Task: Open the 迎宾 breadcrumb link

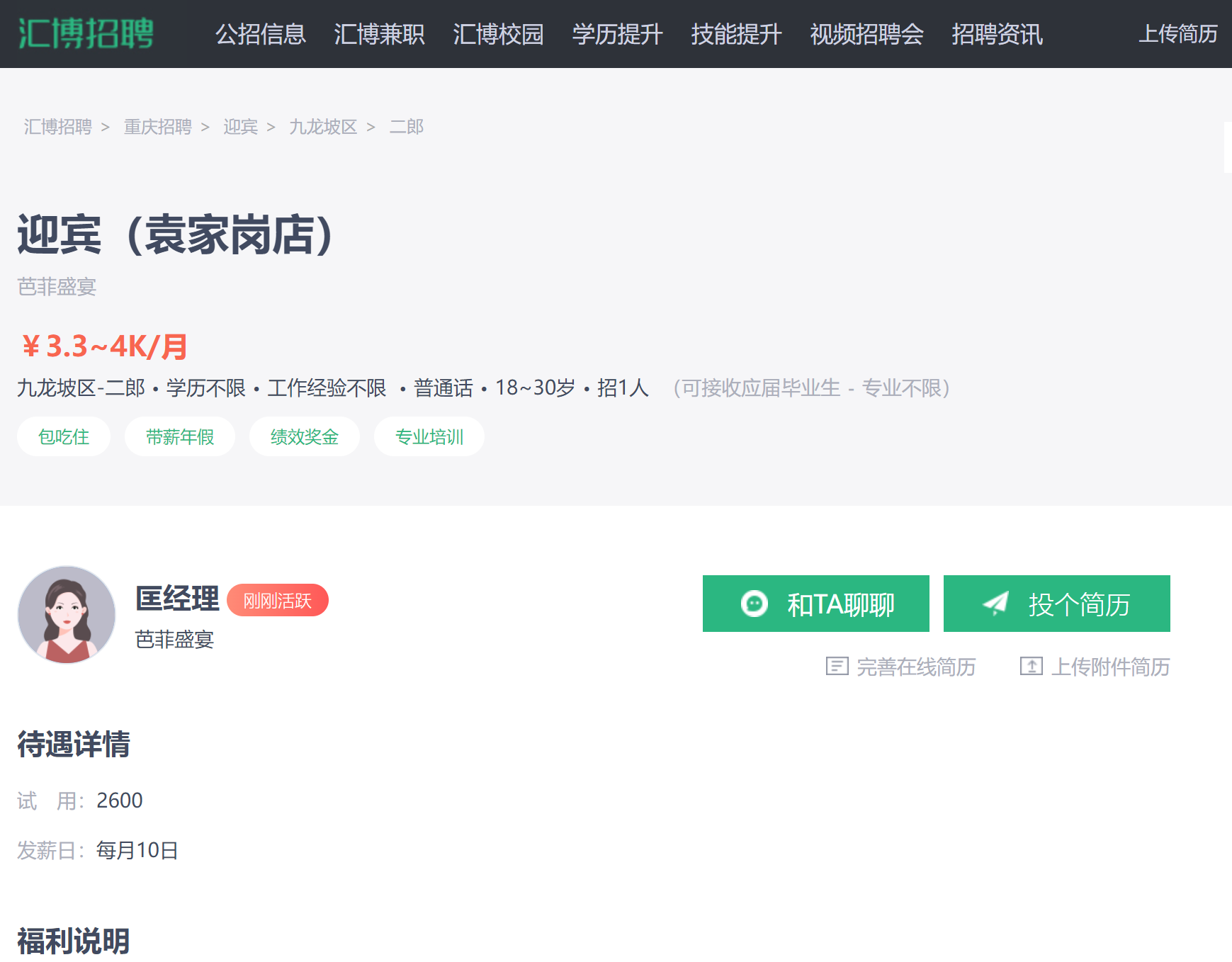Action: 241,127
